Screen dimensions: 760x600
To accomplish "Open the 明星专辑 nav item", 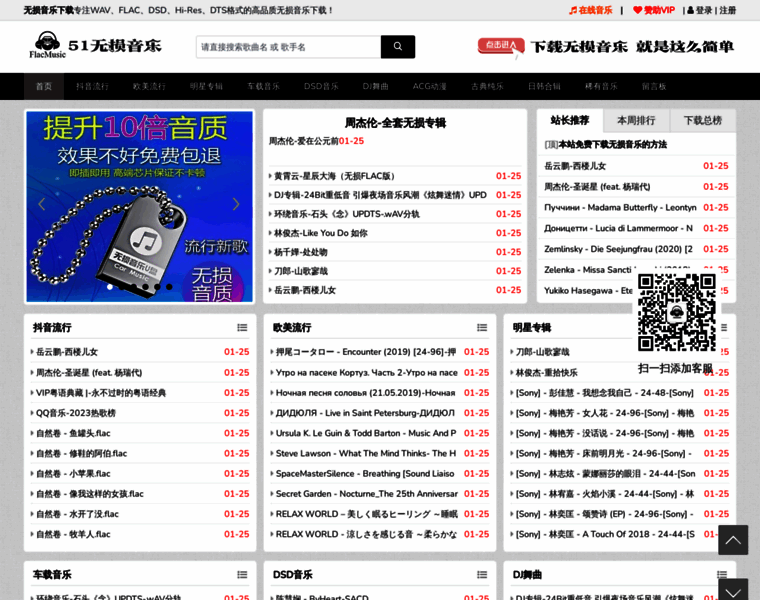I will pos(206,86).
